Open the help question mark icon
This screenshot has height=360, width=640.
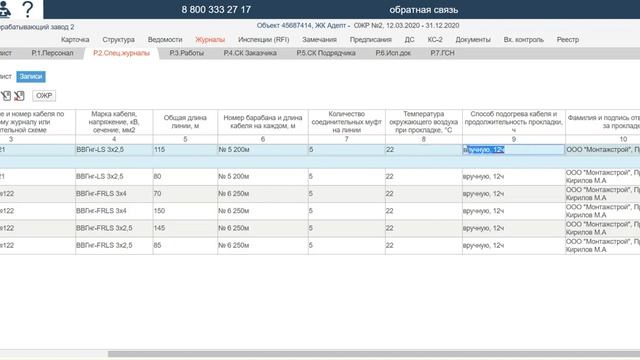[27, 9]
